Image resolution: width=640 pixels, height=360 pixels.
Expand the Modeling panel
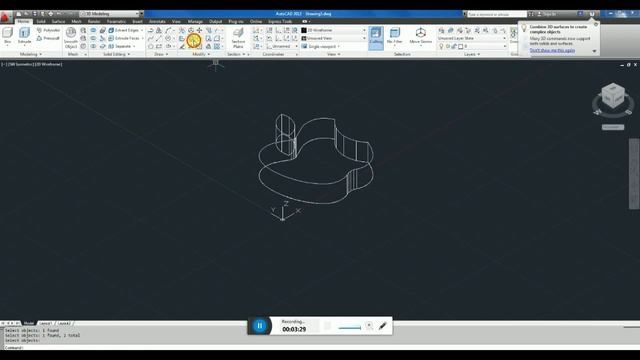(x=31, y=54)
